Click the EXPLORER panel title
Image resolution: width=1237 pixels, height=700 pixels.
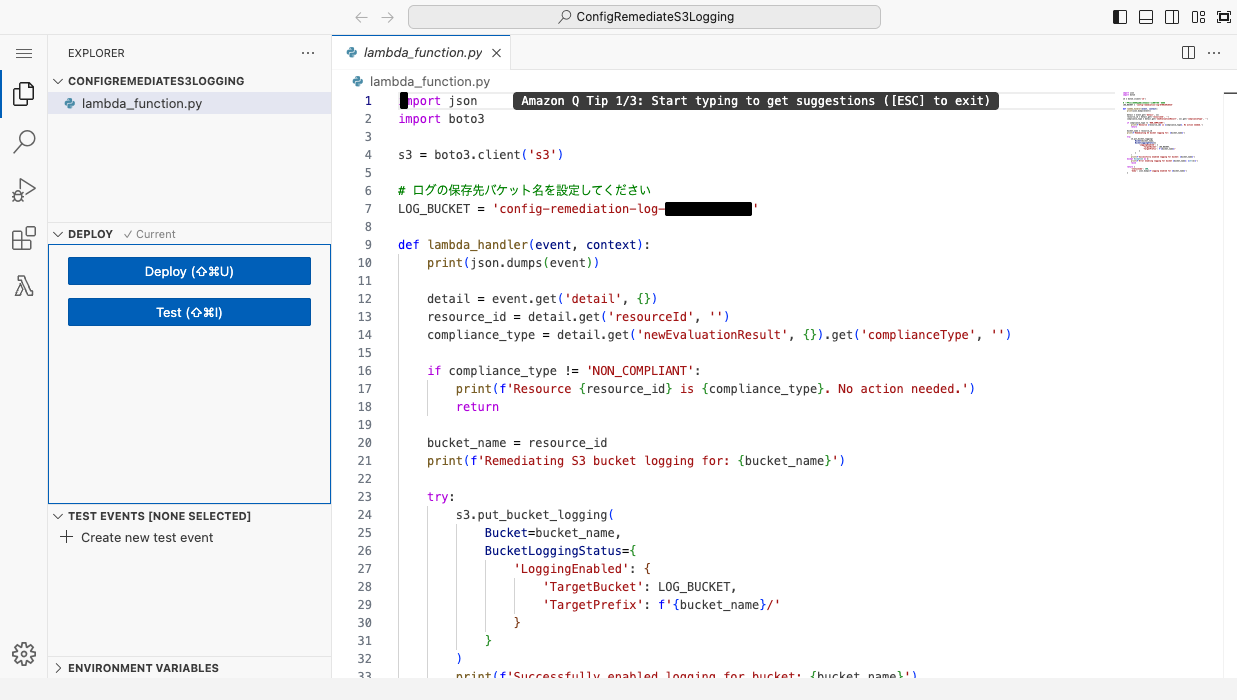pyautogui.click(x=96, y=53)
